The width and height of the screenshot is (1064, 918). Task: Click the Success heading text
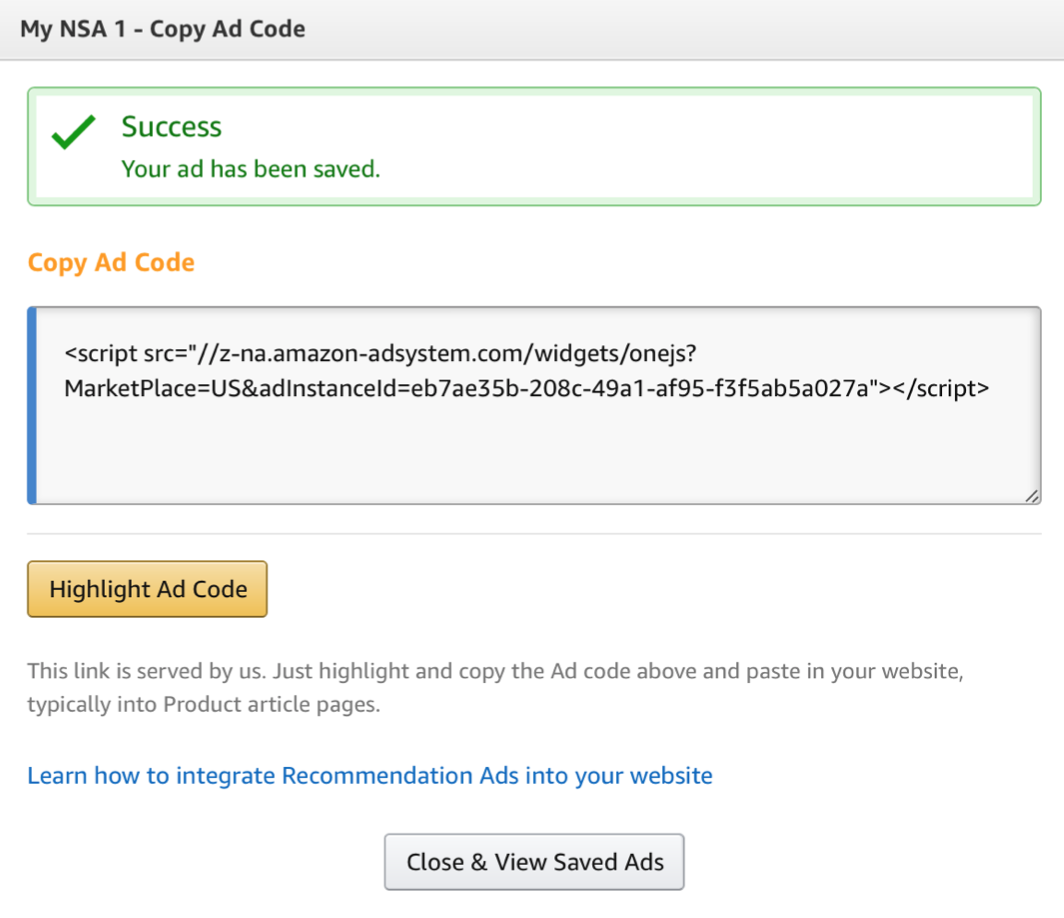point(171,127)
